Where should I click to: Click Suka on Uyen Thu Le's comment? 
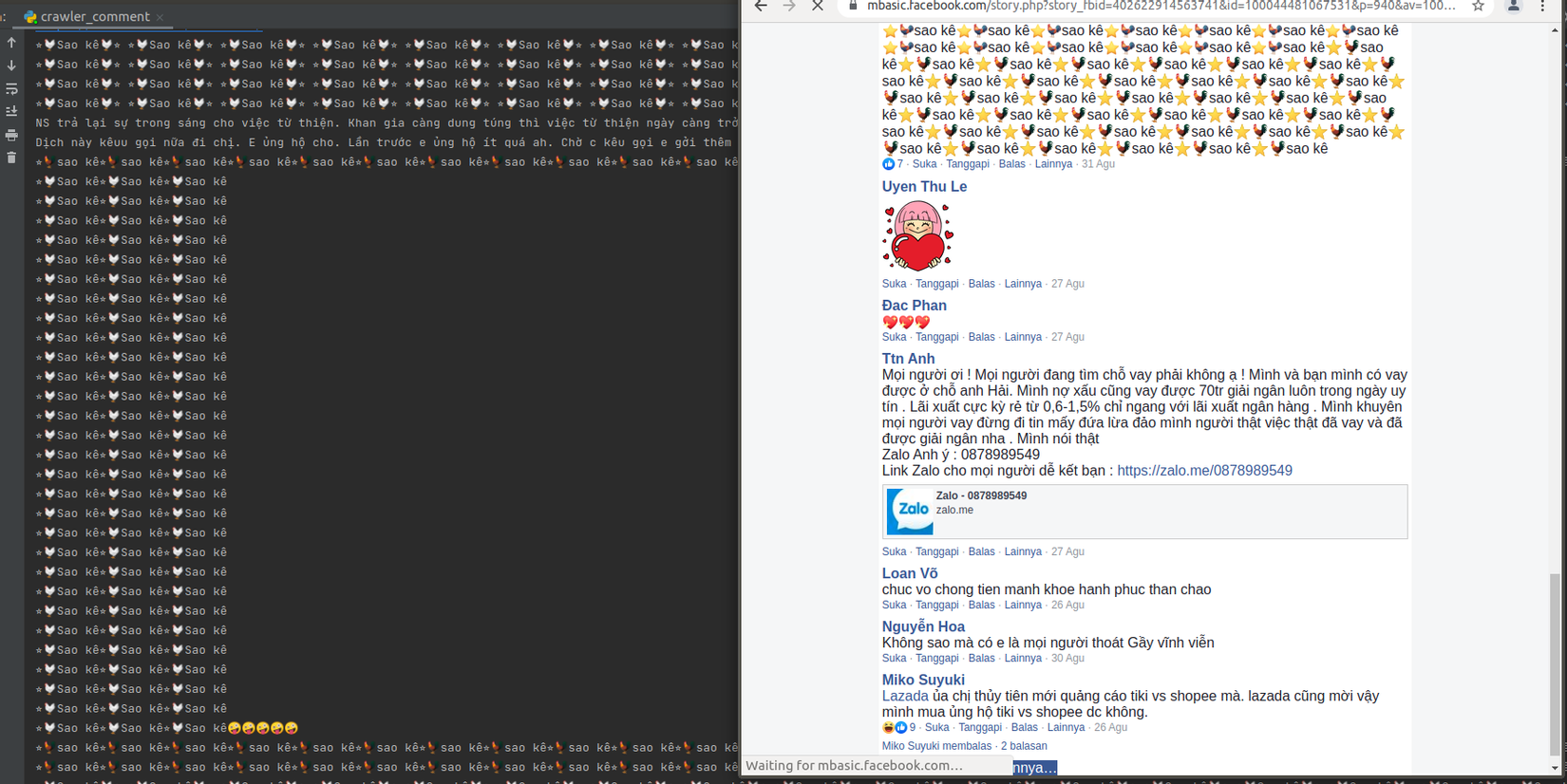tap(894, 284)
